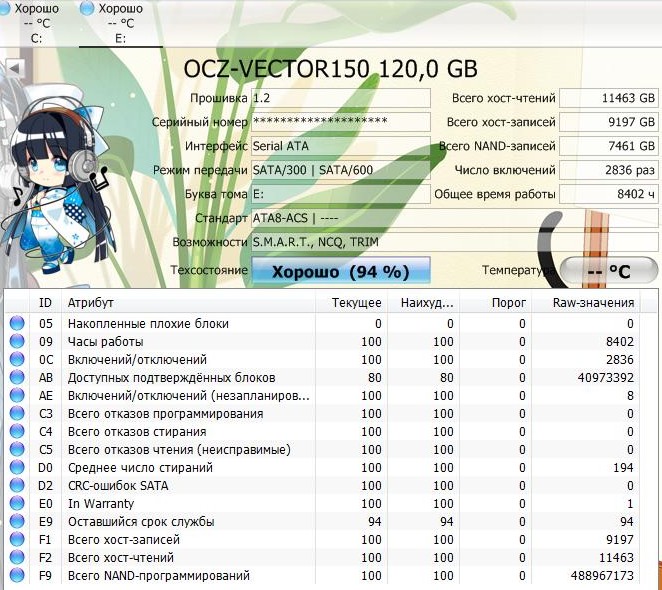662x590 pixels.
Task: Click the masked serial number field
Action: coord(341,122)
